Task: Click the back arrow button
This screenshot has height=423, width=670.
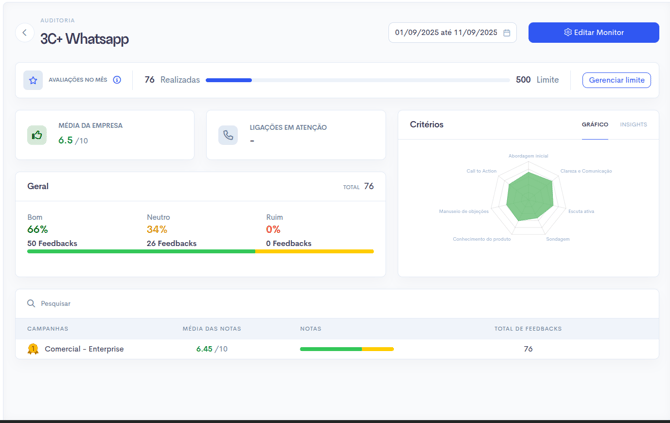Action: click(25, 33)
